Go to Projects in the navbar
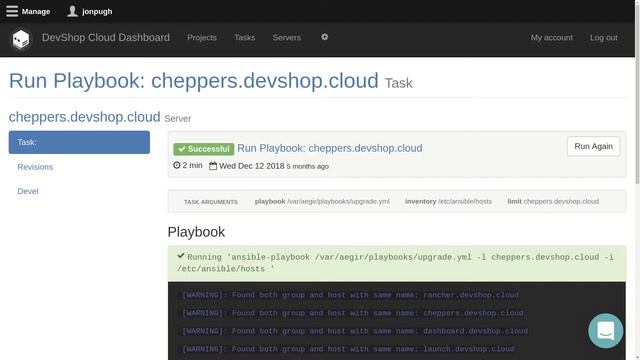 tap(202, 38)
